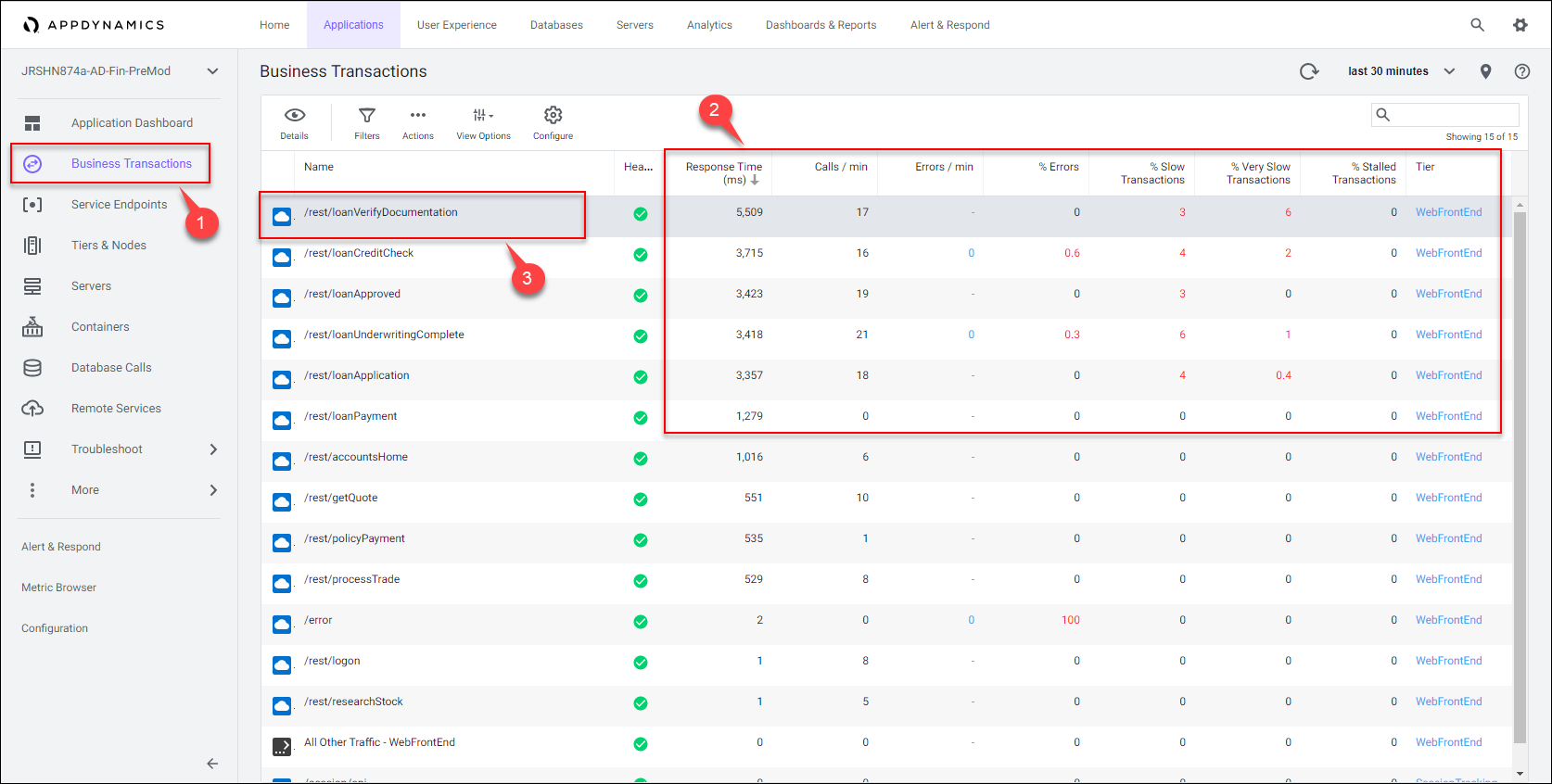Open the Dashboards & Reports tab
Screen dimensions: 1552x784
[x=821, y=25]
